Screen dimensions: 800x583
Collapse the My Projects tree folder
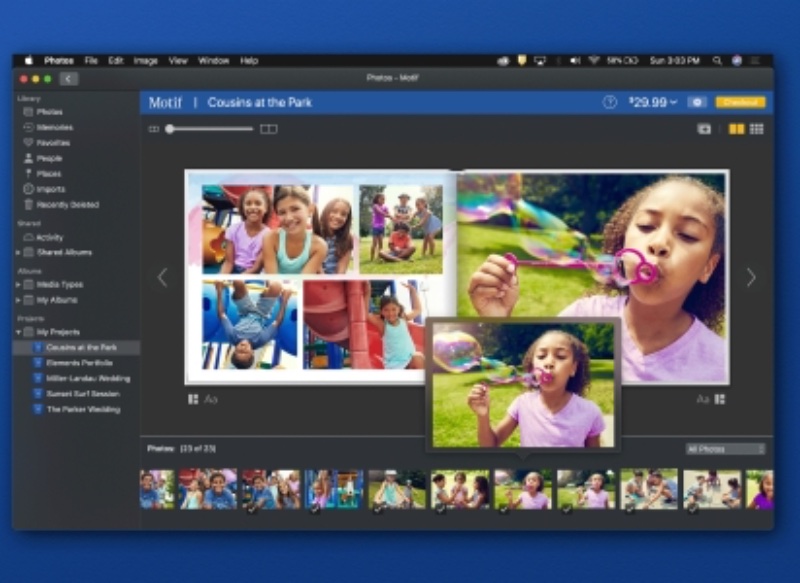[18, 332]
